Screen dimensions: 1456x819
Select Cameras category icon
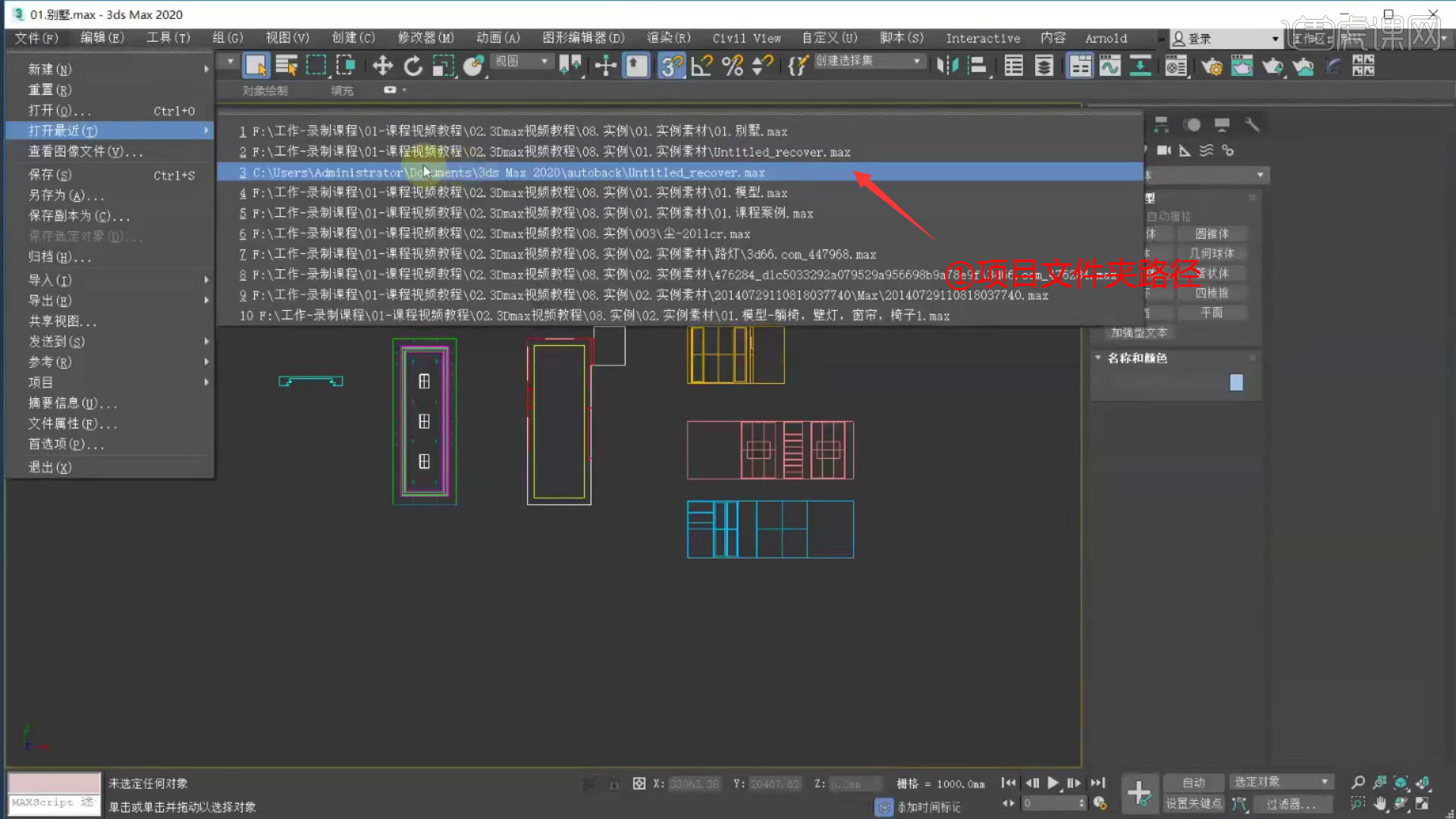click(1164, 150)
